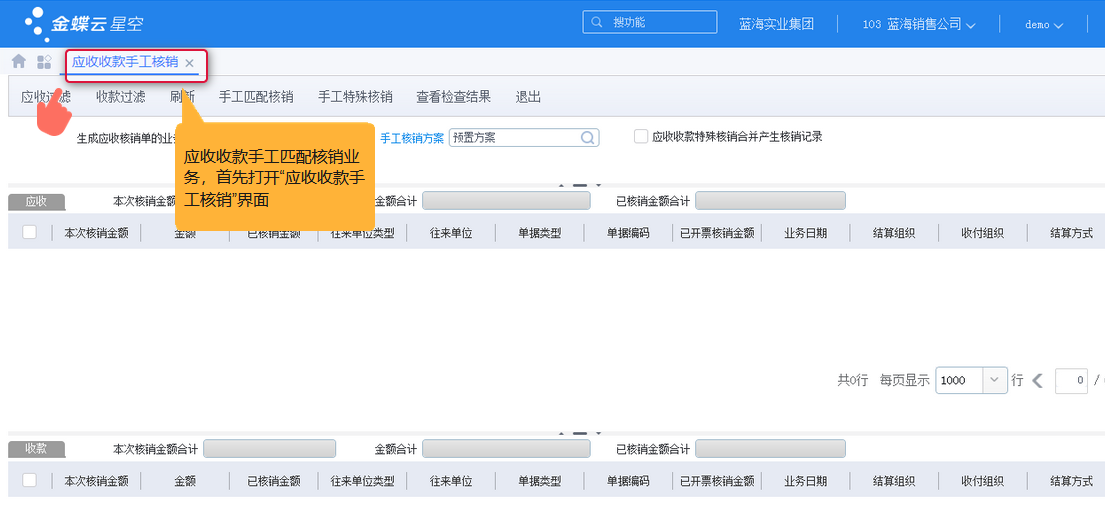Collapse-up arrow on splitter above 应收 section
Viewport: 1105px width, 525px height.
(x=562, y=185)
